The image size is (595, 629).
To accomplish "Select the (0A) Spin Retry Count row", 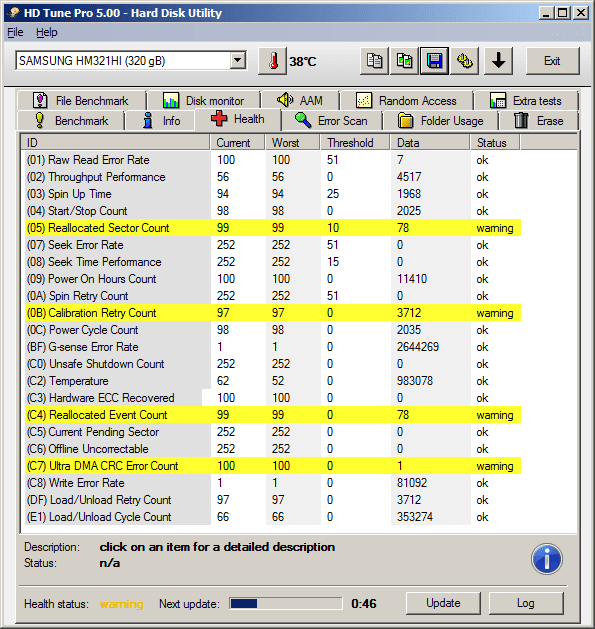I will coord(273,296).
